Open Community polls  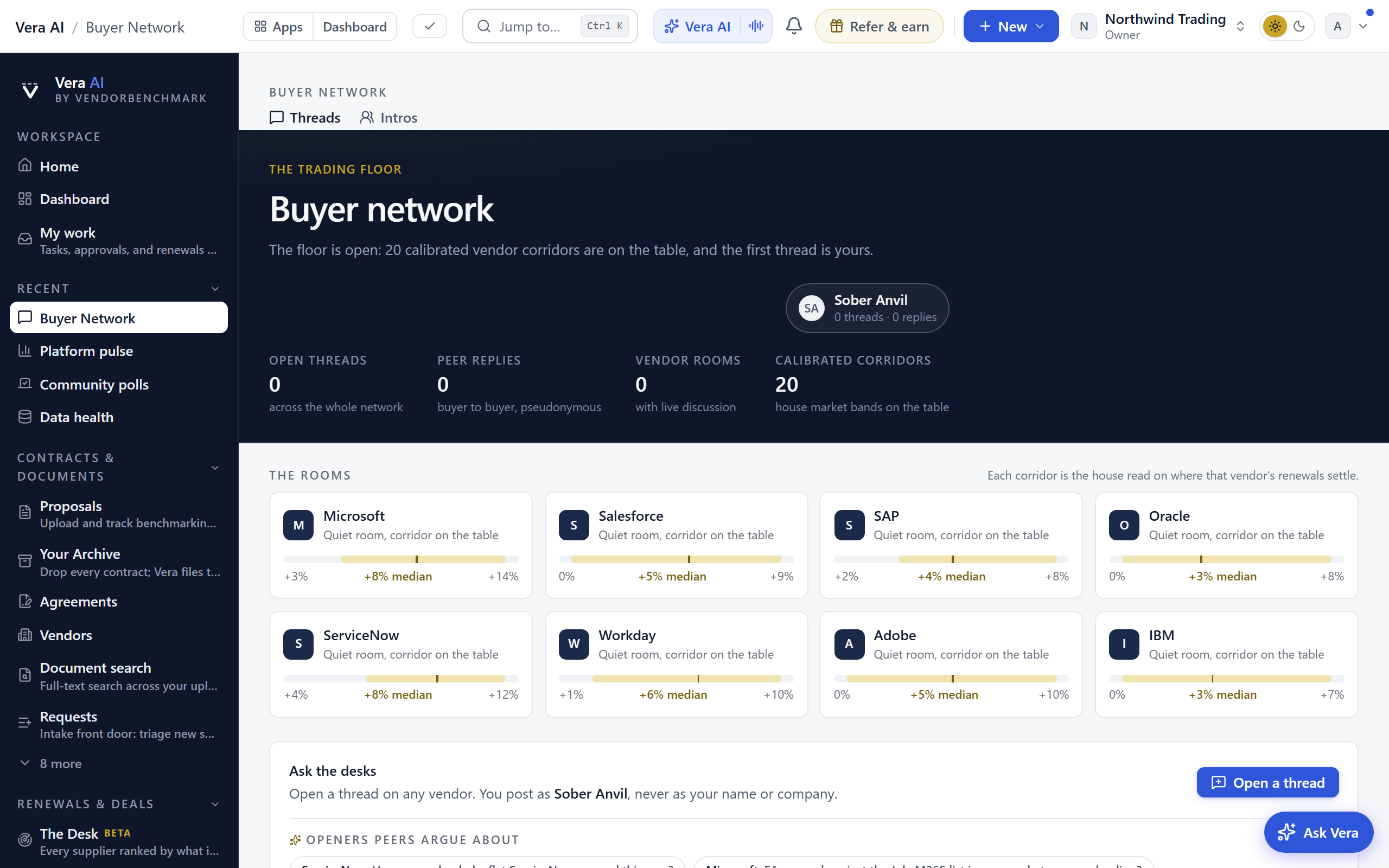119,384
